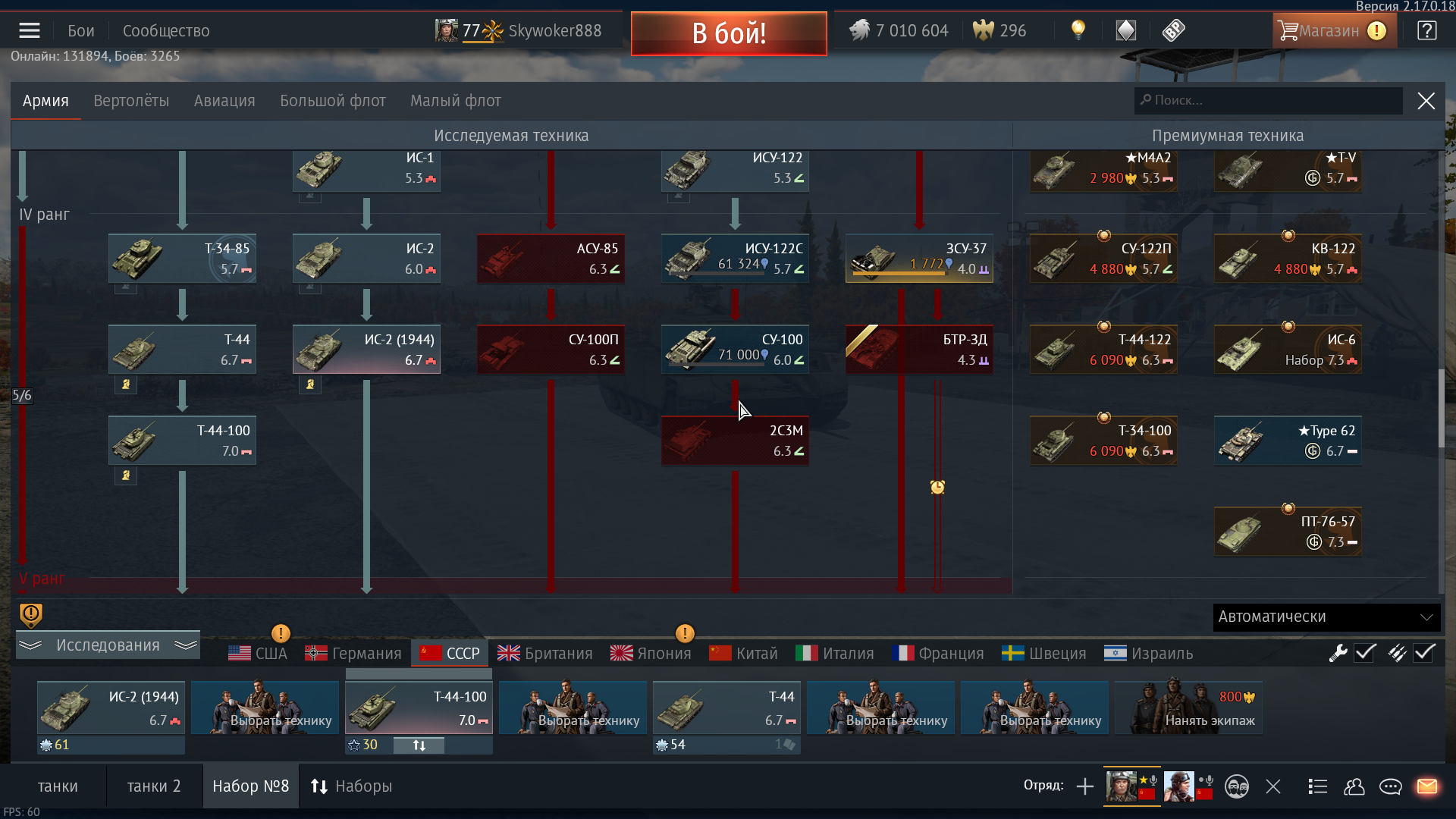Viewport: 1456px width, 819px height.
Task: Click the light bulb hints icon
Action: [1078, 30]
